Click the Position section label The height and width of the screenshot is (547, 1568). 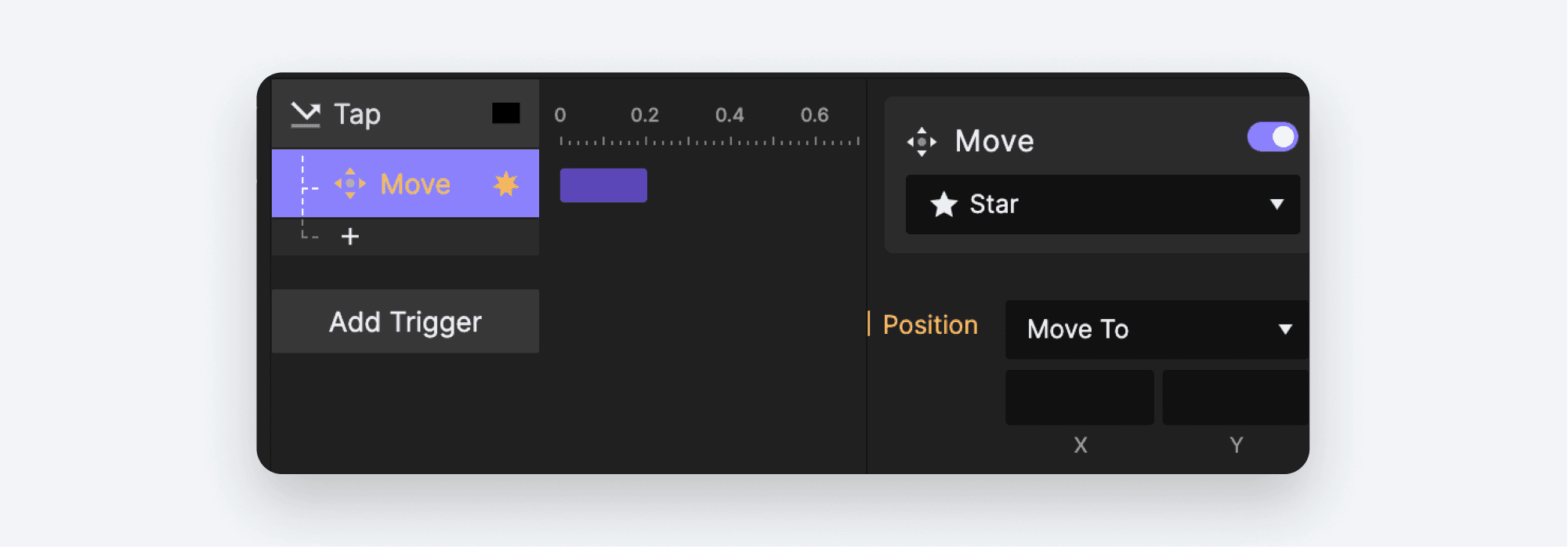click(x=929, y=324)
